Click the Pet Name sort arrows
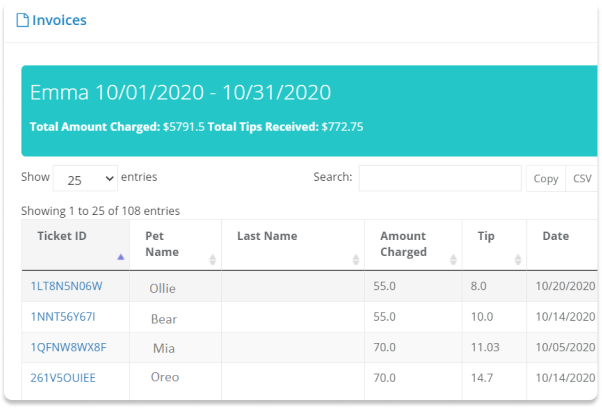The width and height of the screenshot is (602, 408). coord(212,259)
